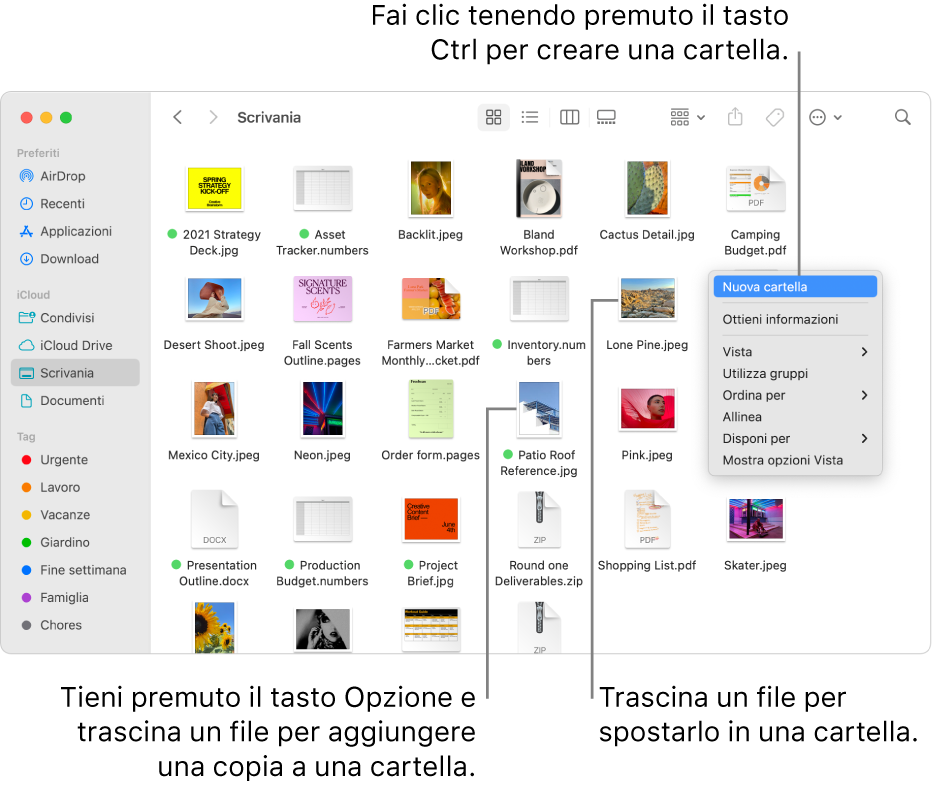Open the grouping options dropdown in the toolbar

coord(686,117)
